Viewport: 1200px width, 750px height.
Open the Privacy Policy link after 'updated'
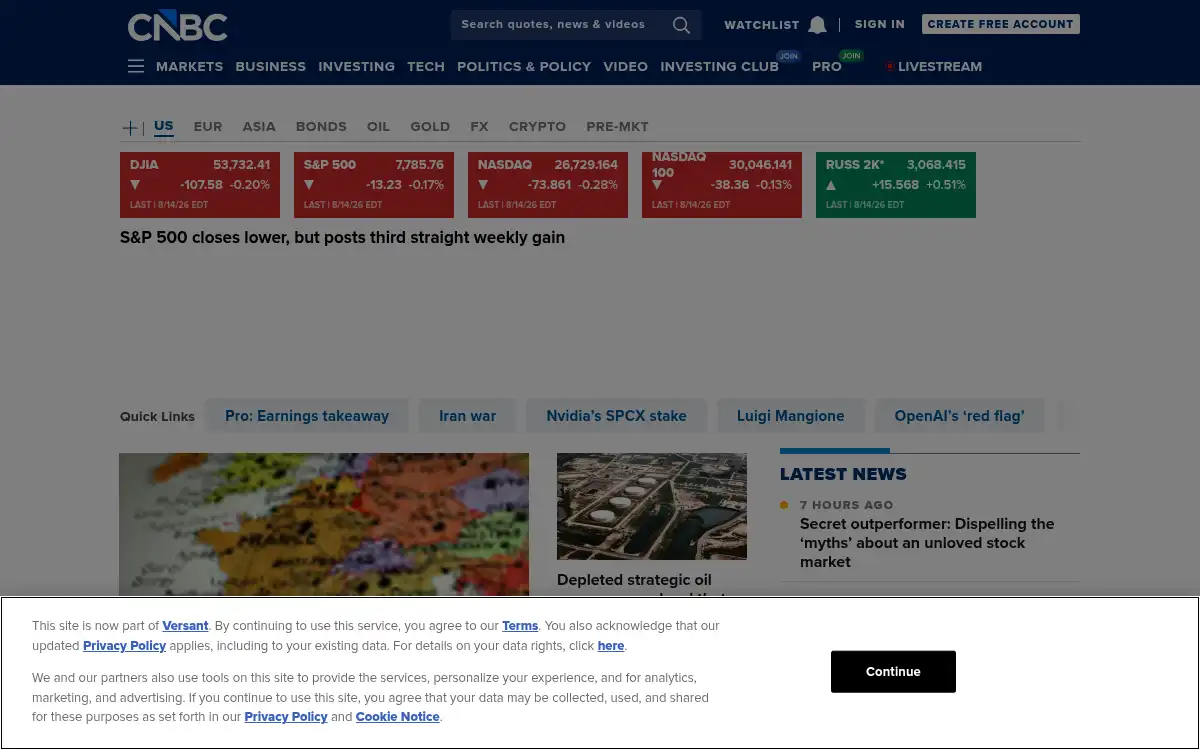[x=124, y=646]
